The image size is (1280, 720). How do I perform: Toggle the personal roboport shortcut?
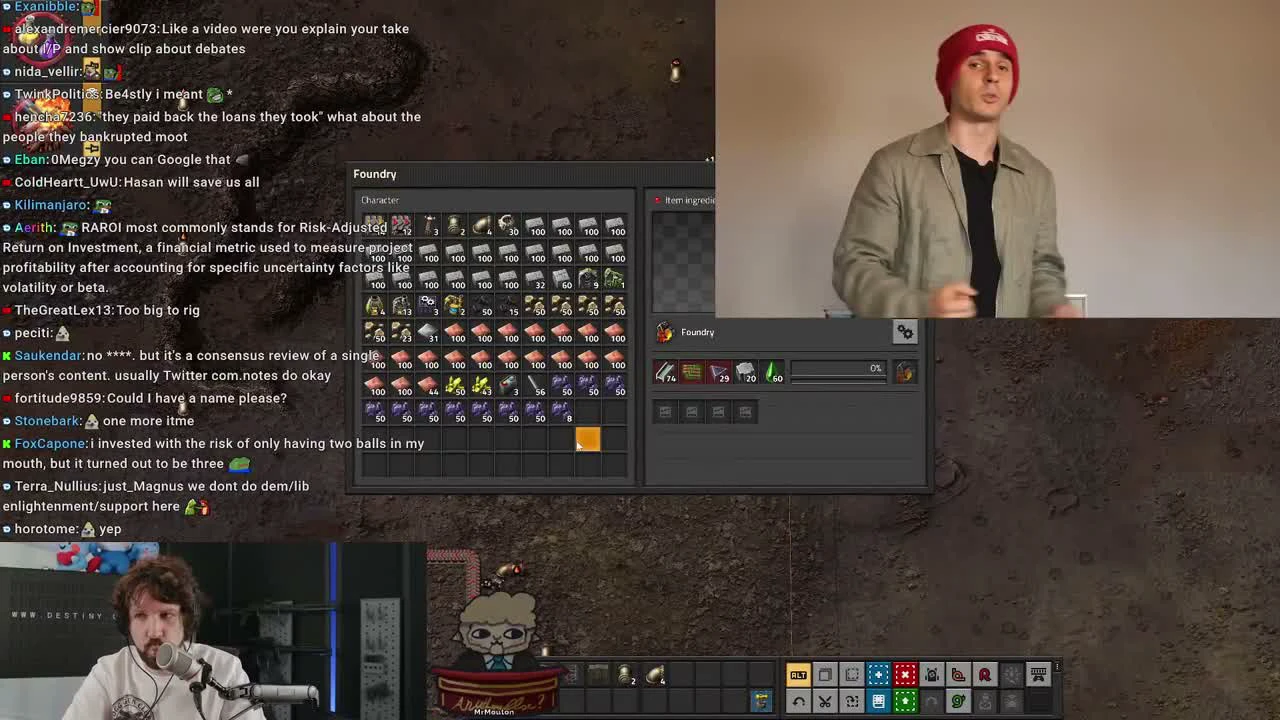coord(932,675)
